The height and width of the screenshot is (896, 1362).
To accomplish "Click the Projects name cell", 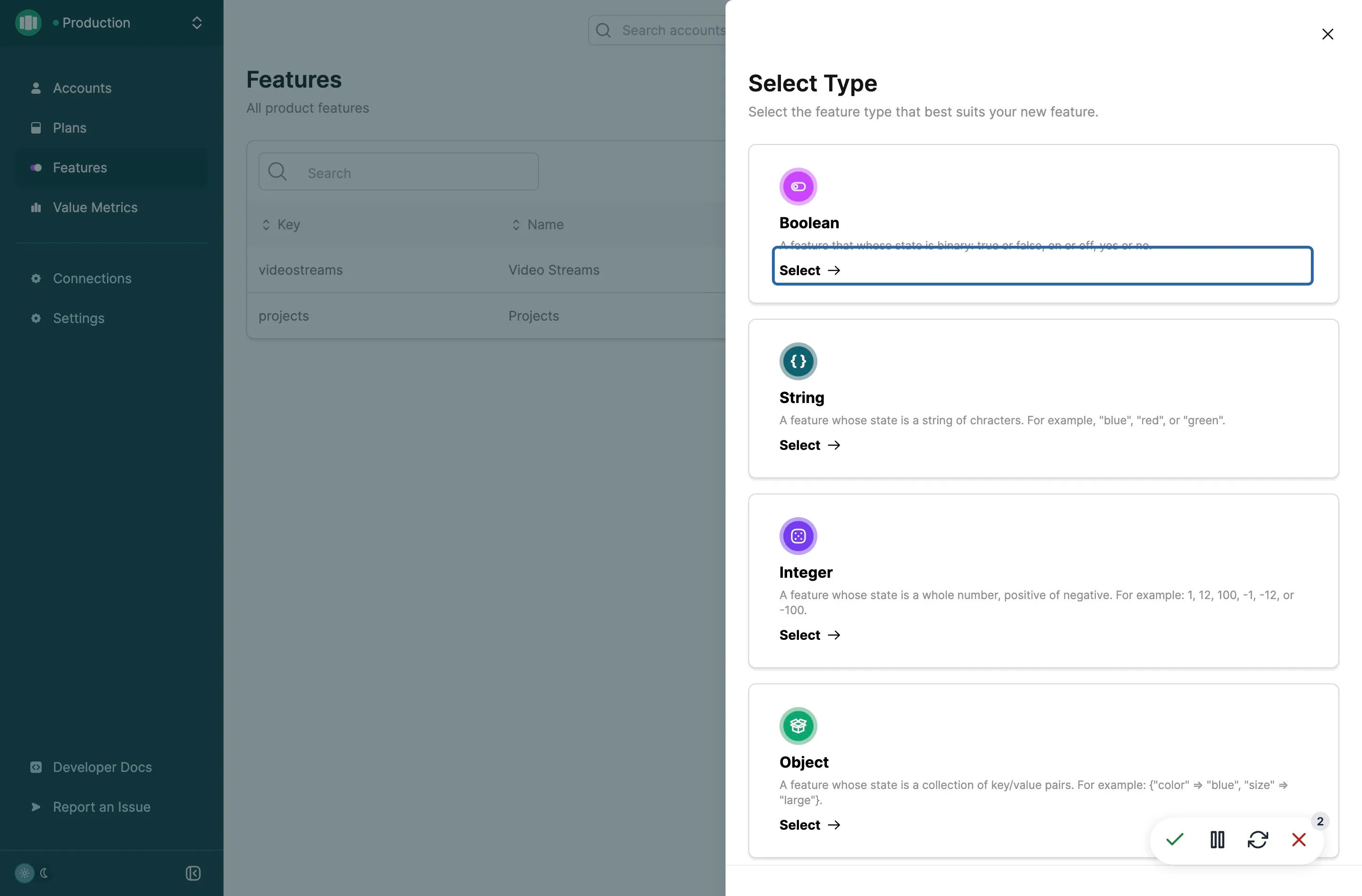I will pyautogui.click(x=533, y=316).
